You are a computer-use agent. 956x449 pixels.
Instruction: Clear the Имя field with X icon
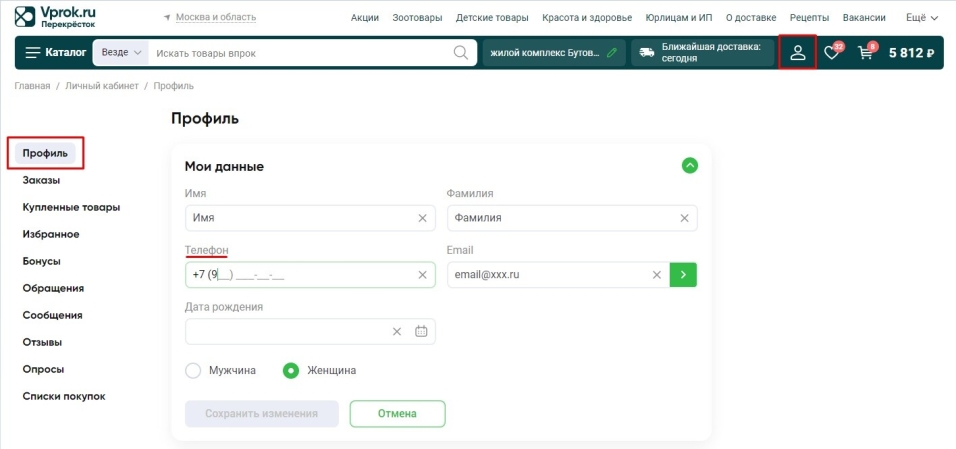click(422, 218)
